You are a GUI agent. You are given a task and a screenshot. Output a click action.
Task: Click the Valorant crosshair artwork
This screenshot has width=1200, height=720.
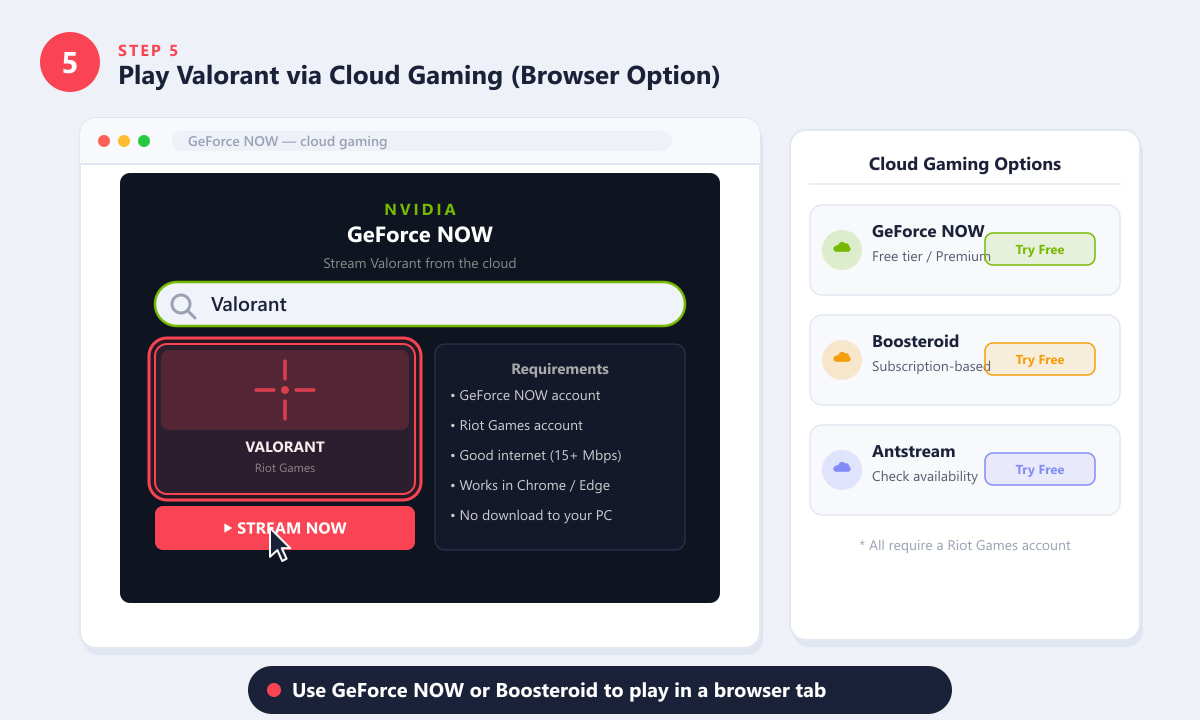pyautogui.click(x=285, y=389)
